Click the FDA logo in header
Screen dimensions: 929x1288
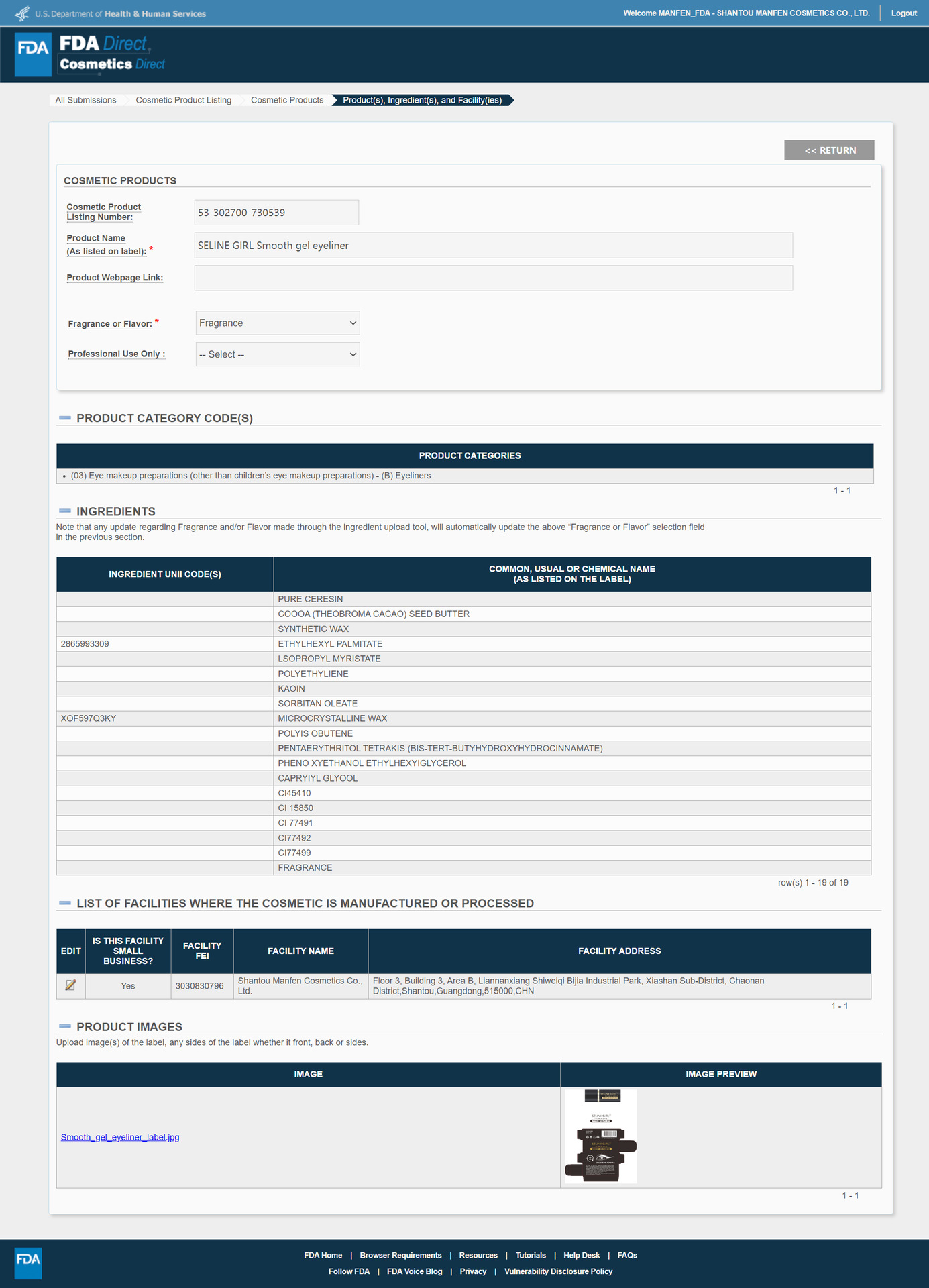(x=34, y=54)
